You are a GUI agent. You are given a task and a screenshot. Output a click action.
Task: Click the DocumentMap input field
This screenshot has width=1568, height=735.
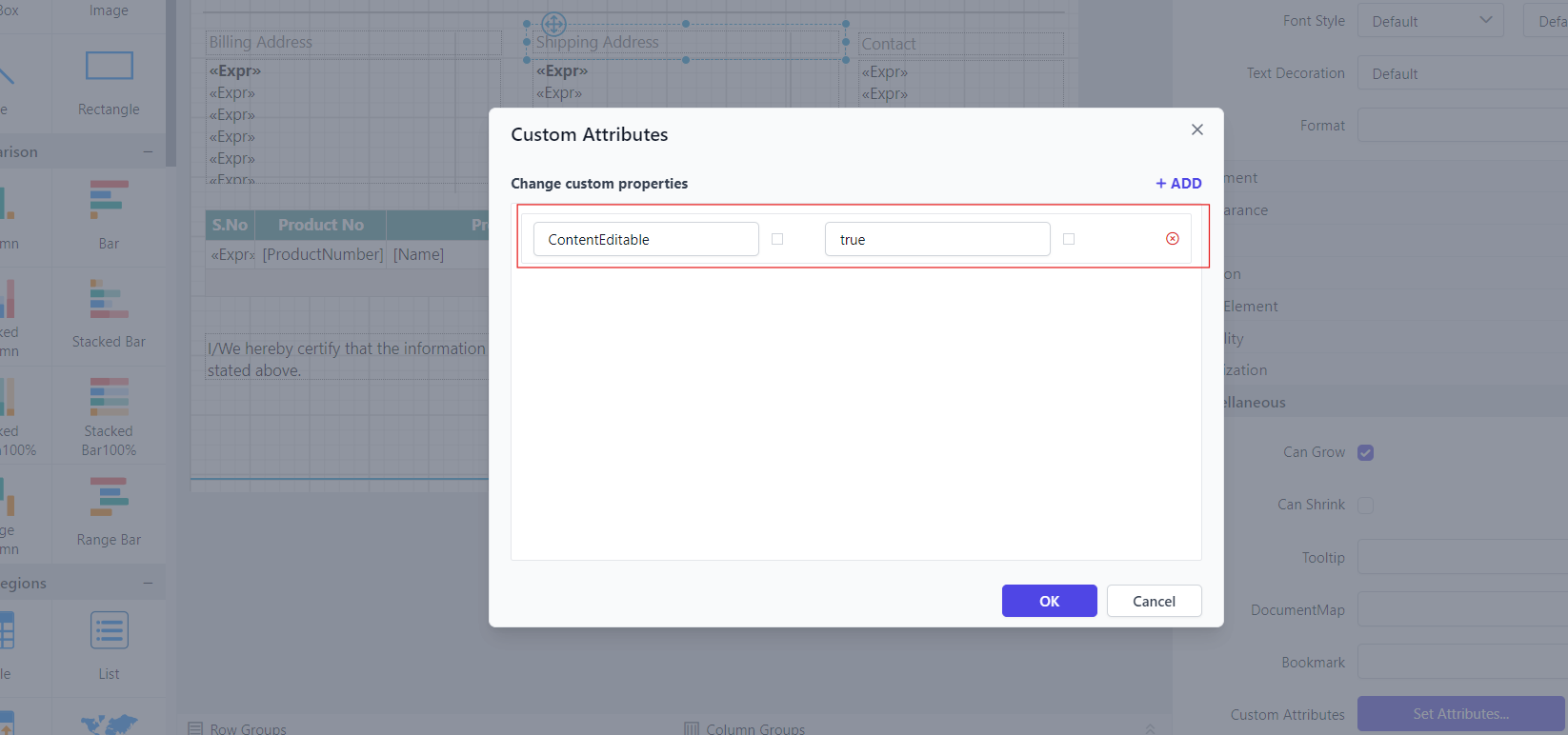(1462, 609)
